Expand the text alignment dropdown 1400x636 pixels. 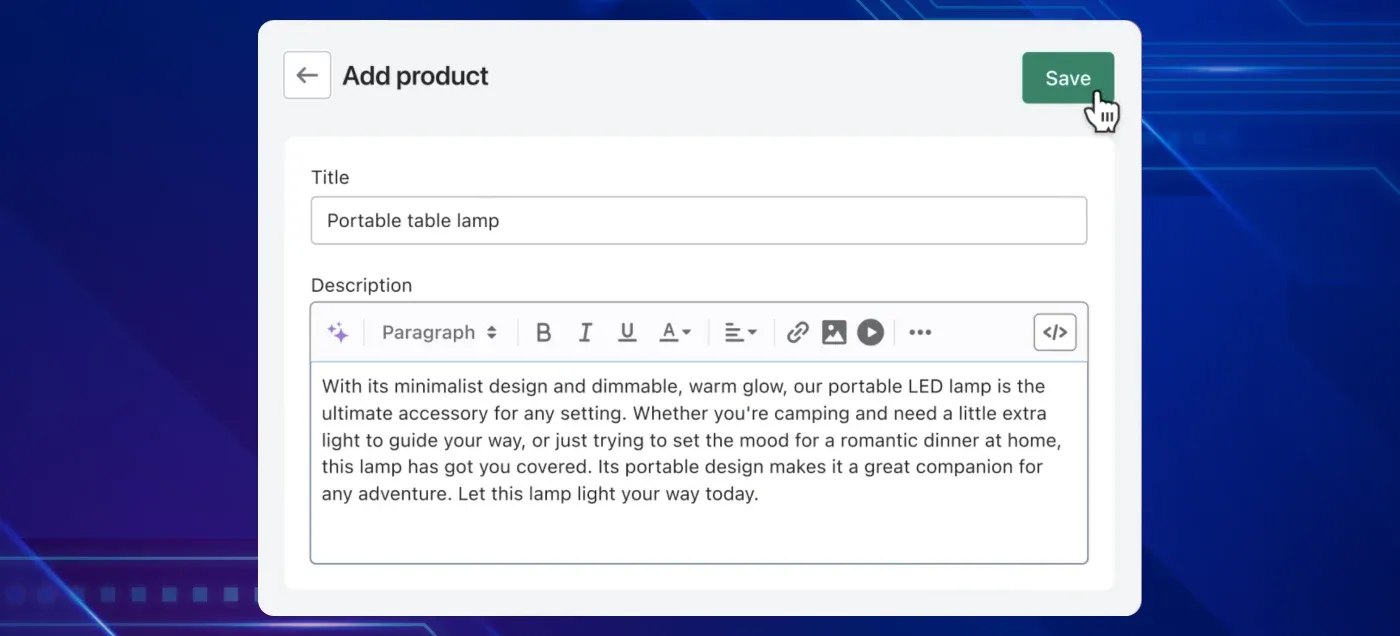740,333
